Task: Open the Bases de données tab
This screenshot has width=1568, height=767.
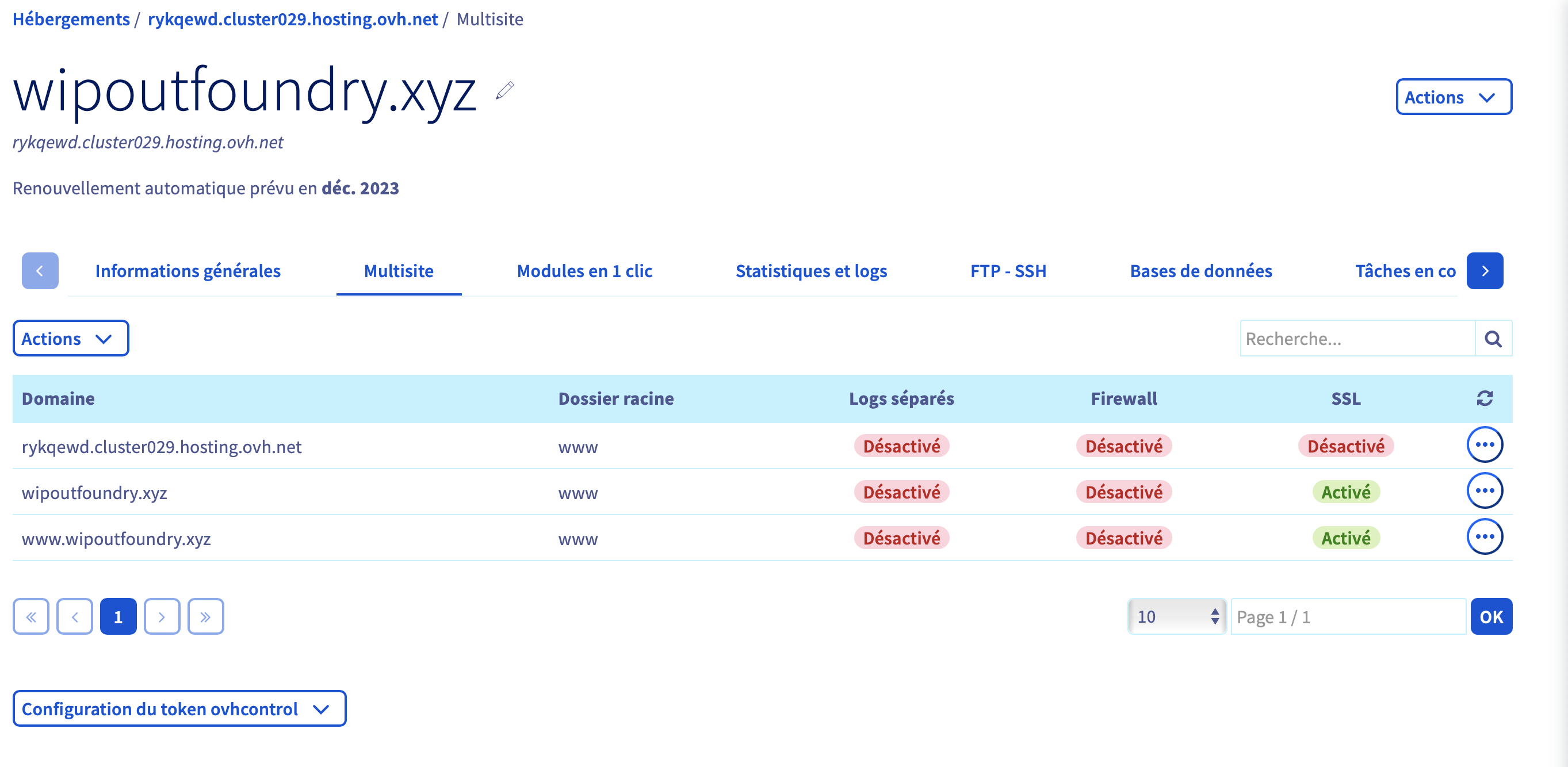Action: pyautogui.click(x=1200, y=271)
